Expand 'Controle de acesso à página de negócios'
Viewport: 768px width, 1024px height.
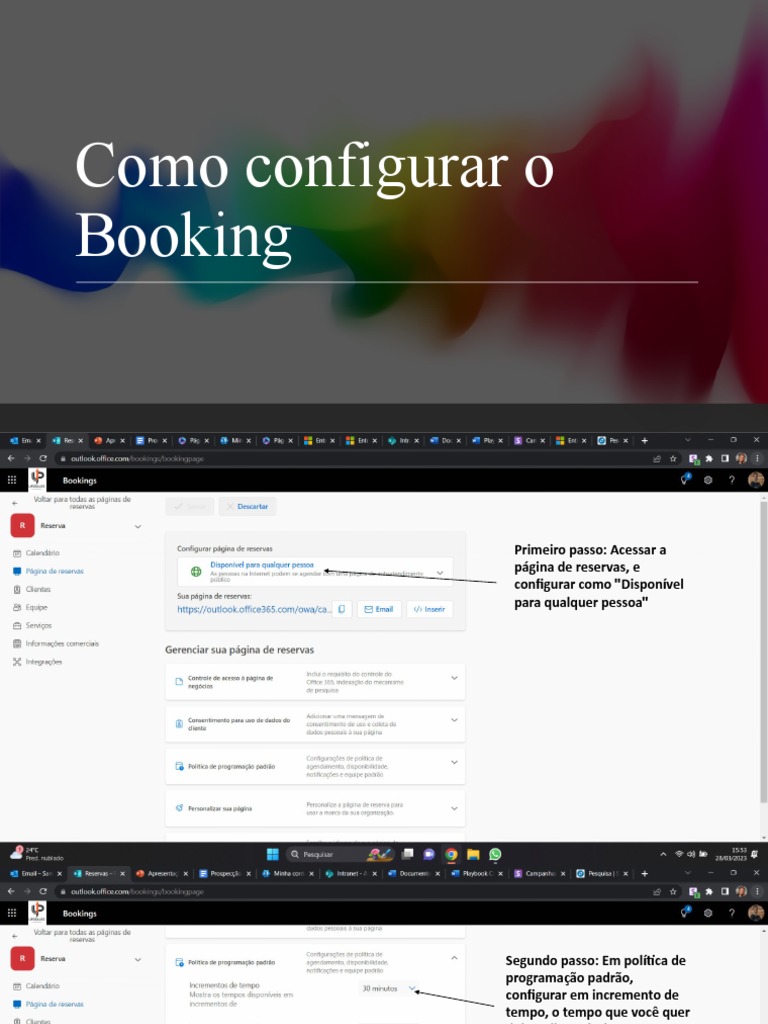click(315, 682)
